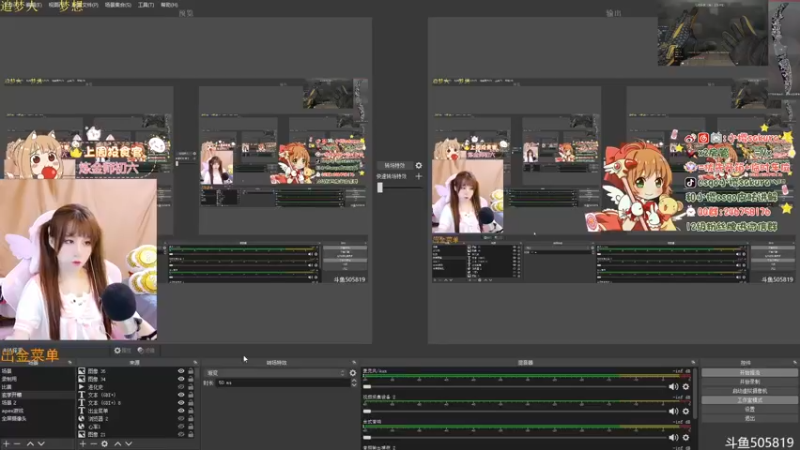Click the studio-mode transition T-bar slider
This screenshot has width=800, height=450.
coord(399,188)
